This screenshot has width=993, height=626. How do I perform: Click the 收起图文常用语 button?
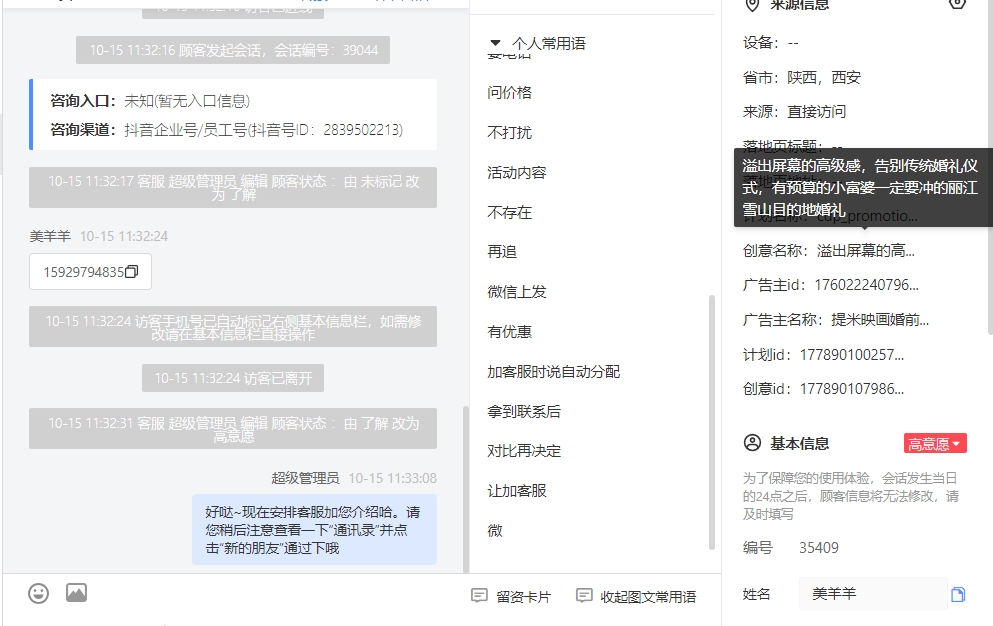[x=636, y=596]
